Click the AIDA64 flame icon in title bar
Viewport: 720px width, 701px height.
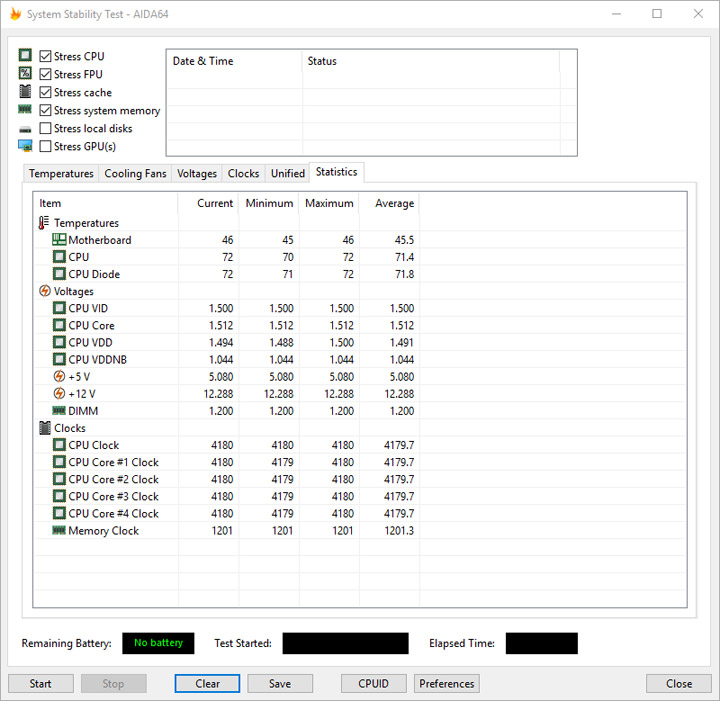tap(15, 14)
